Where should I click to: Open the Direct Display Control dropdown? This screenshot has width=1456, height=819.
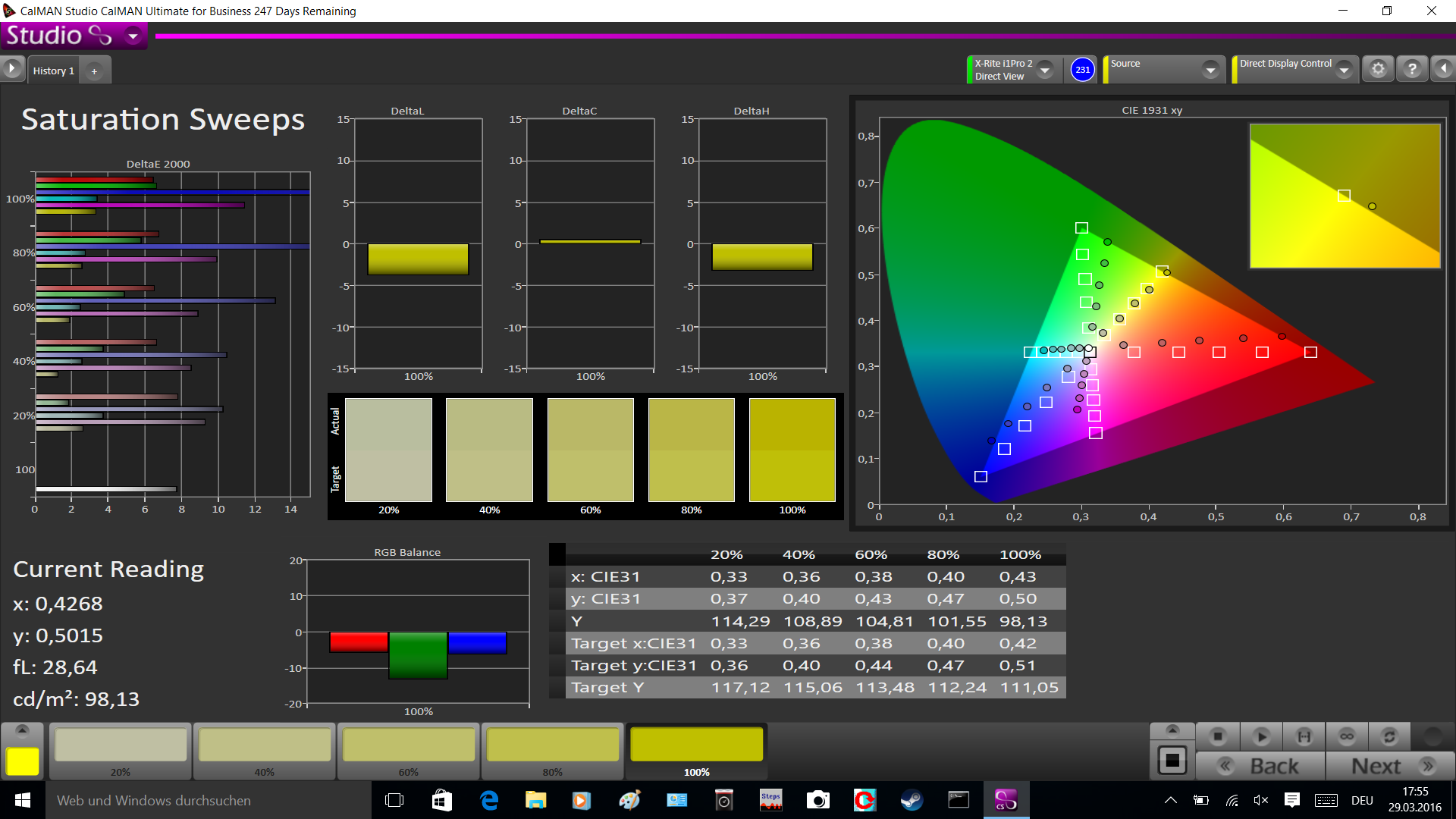pos(1344,70)
